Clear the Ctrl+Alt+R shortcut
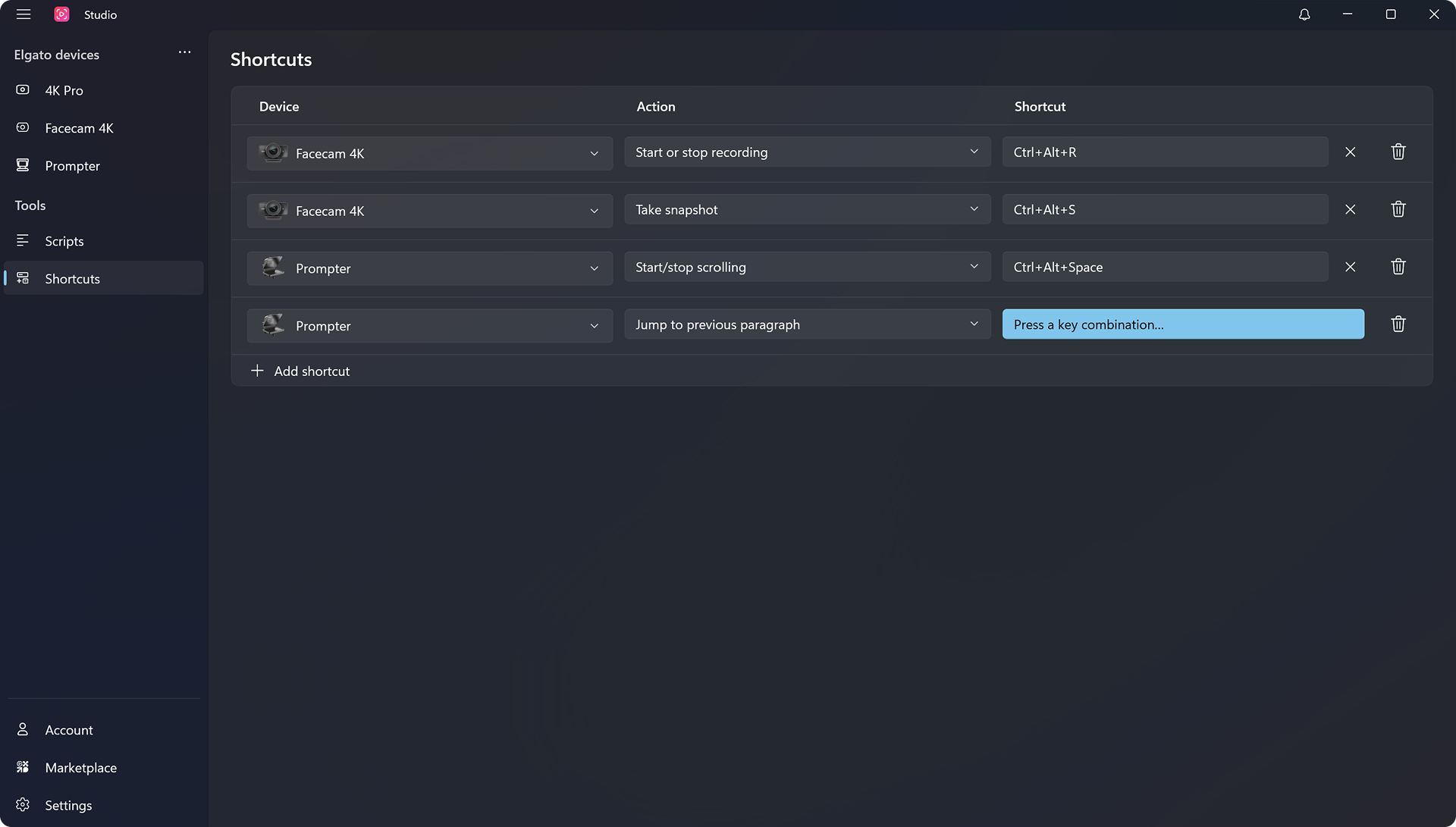This screenshot has height=827, width=1456. [1350, 152]
